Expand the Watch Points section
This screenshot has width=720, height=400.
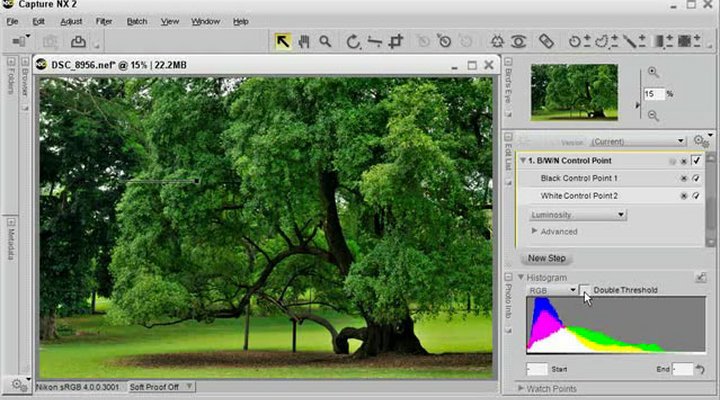coord(521,388)
